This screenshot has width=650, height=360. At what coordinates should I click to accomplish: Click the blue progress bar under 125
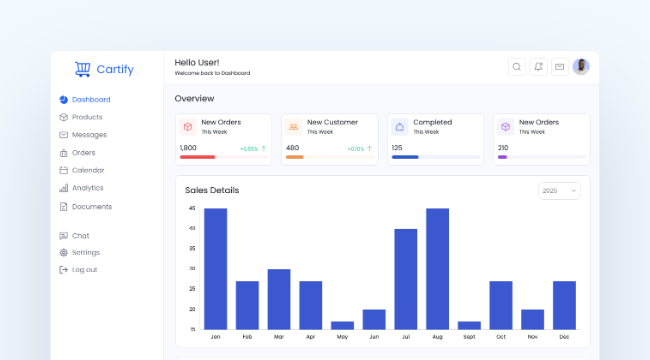click(405, 157)
